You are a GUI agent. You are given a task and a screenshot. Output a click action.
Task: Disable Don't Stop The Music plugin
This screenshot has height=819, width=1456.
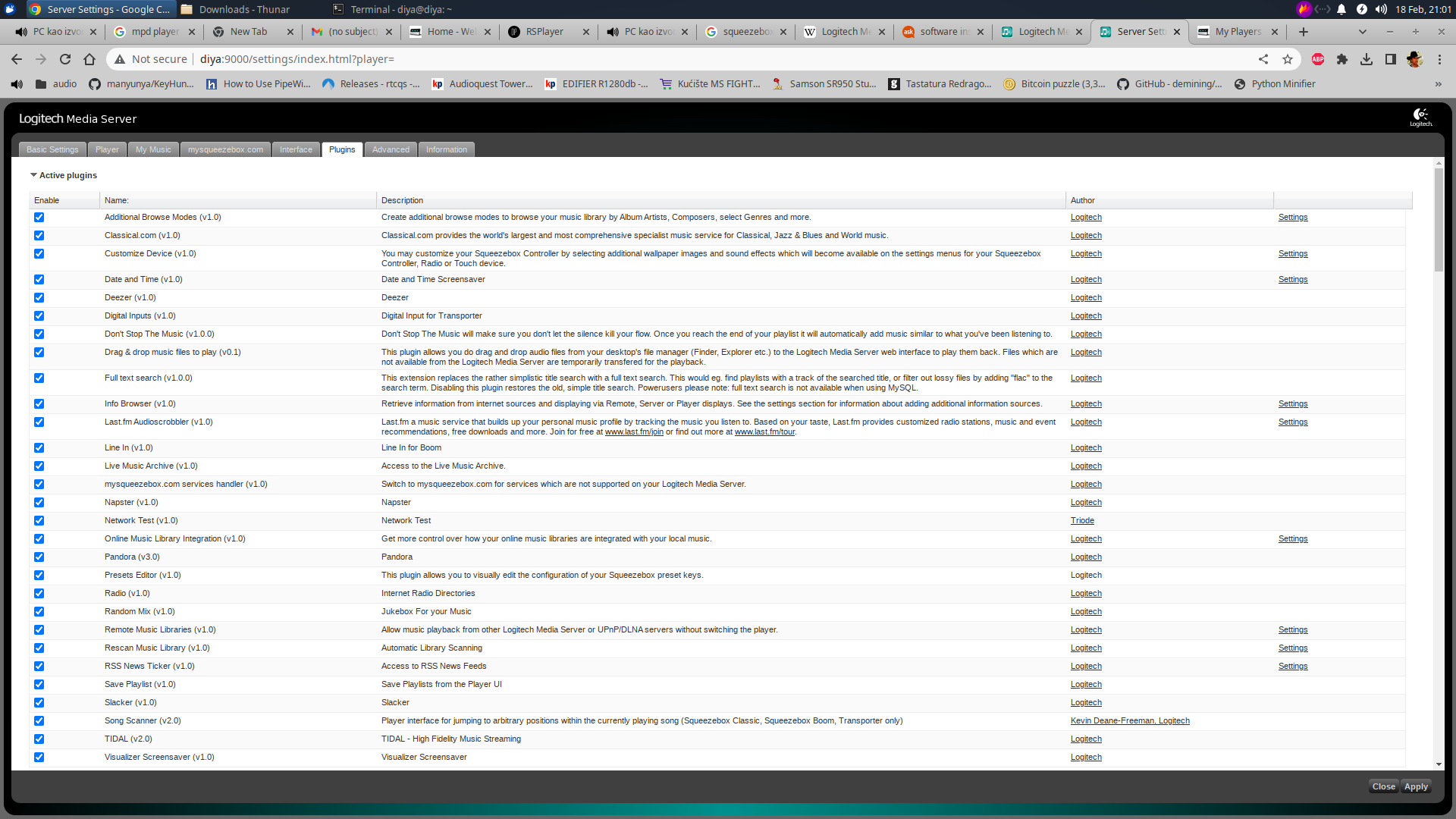[x=39, y=334]
